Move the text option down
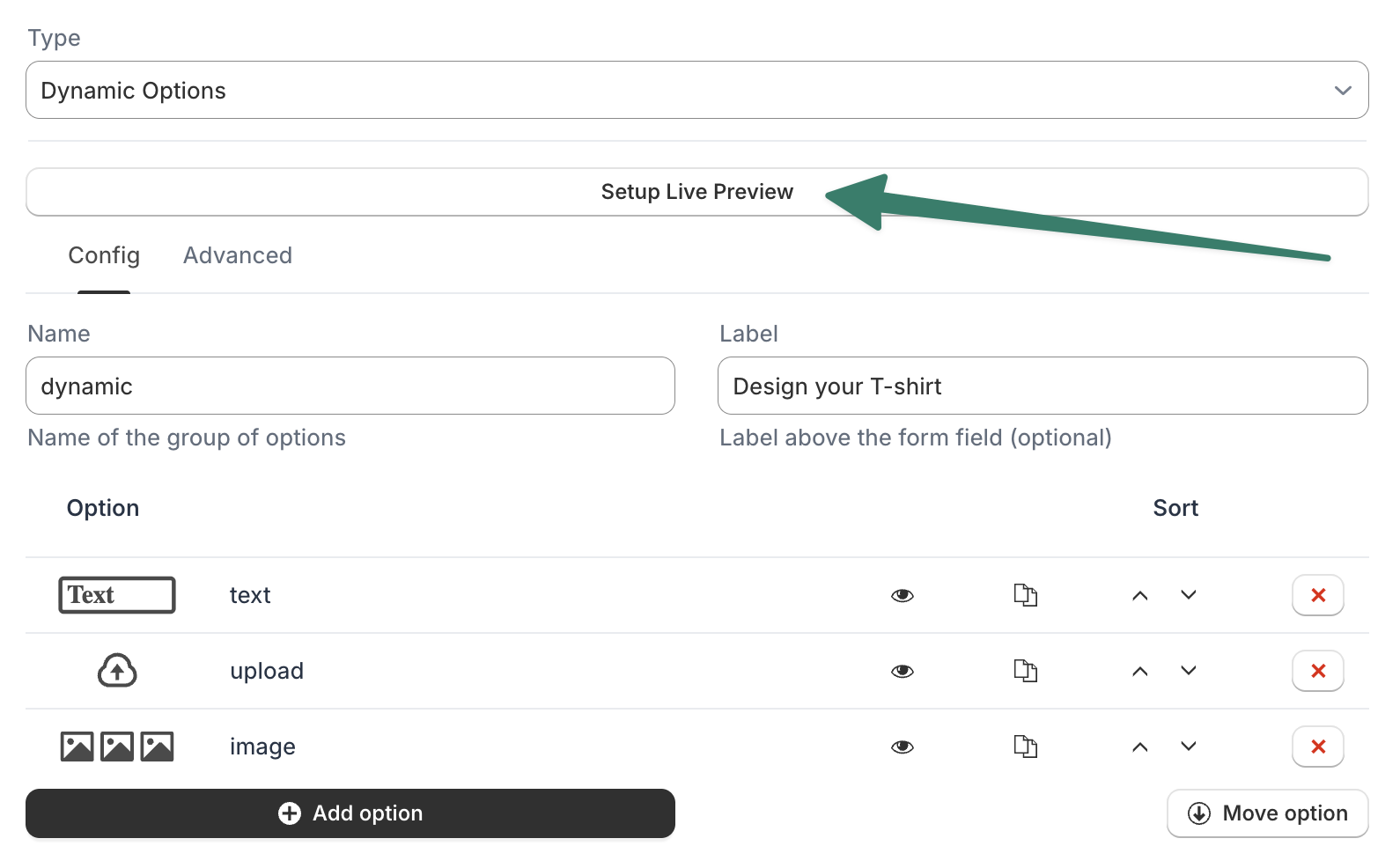 1189,595
